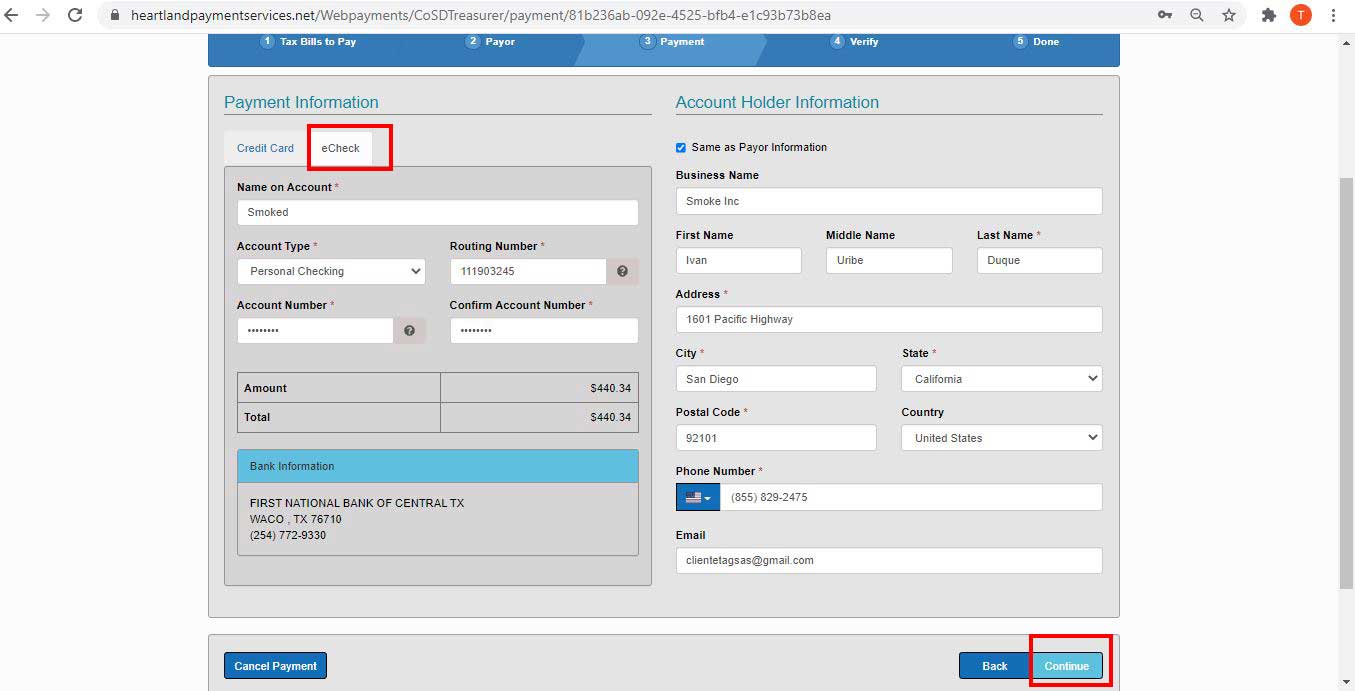The image size is (1355, 691).
Task: Expand the State dropdown showing California
Action: [1002, 379]
